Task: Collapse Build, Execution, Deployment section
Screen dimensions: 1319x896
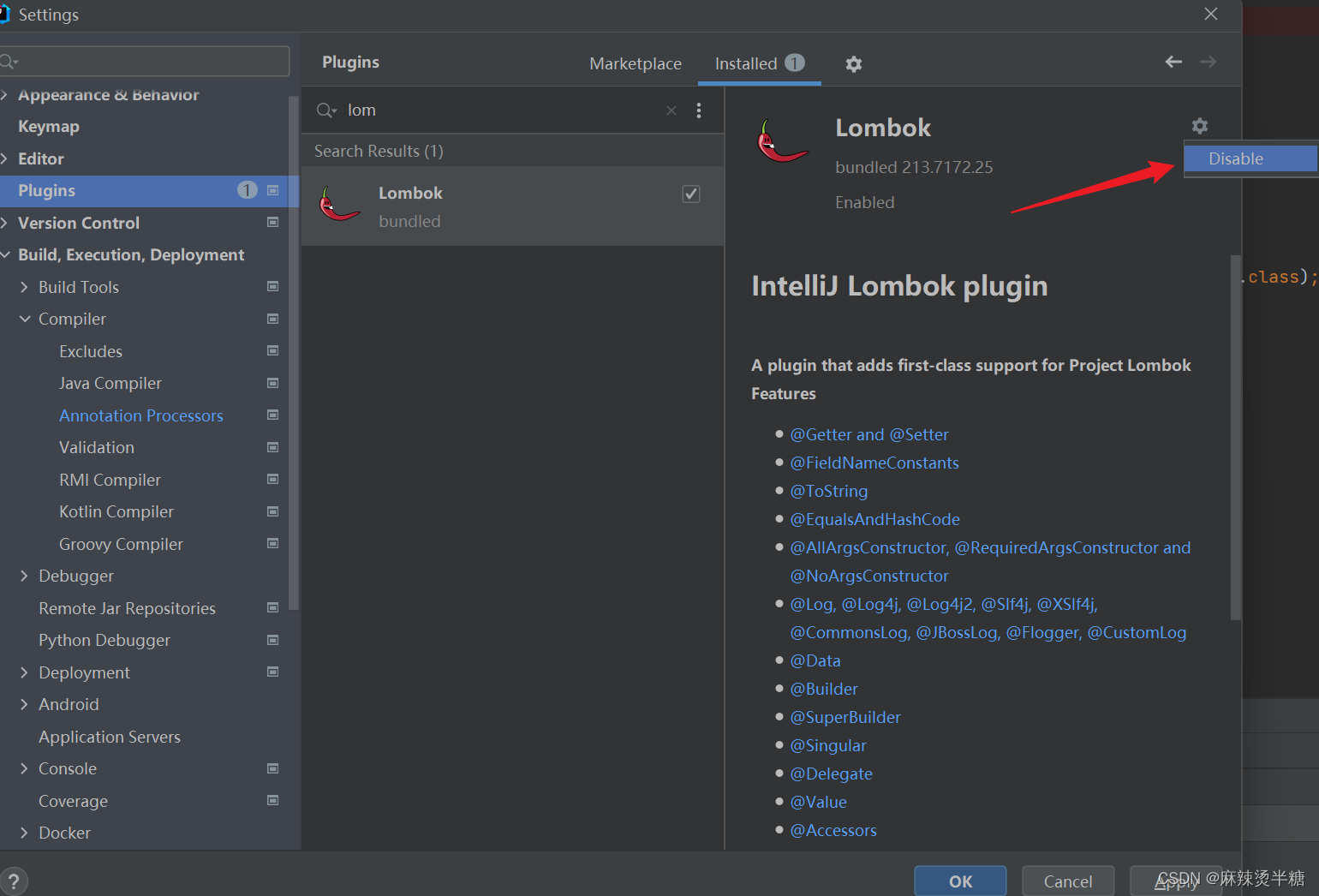Action: (4, 255)
